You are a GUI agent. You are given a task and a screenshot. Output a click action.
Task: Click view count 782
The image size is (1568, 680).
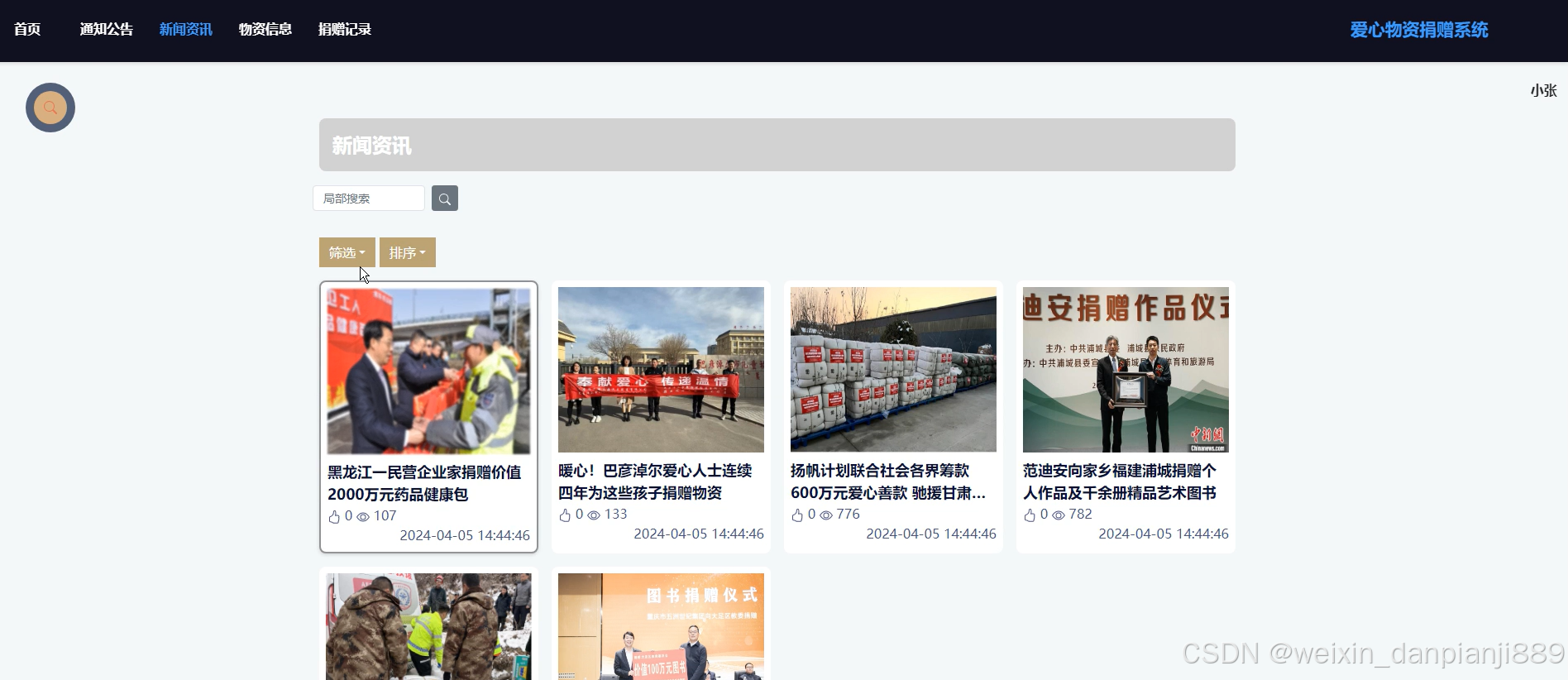pos(1081,515)
